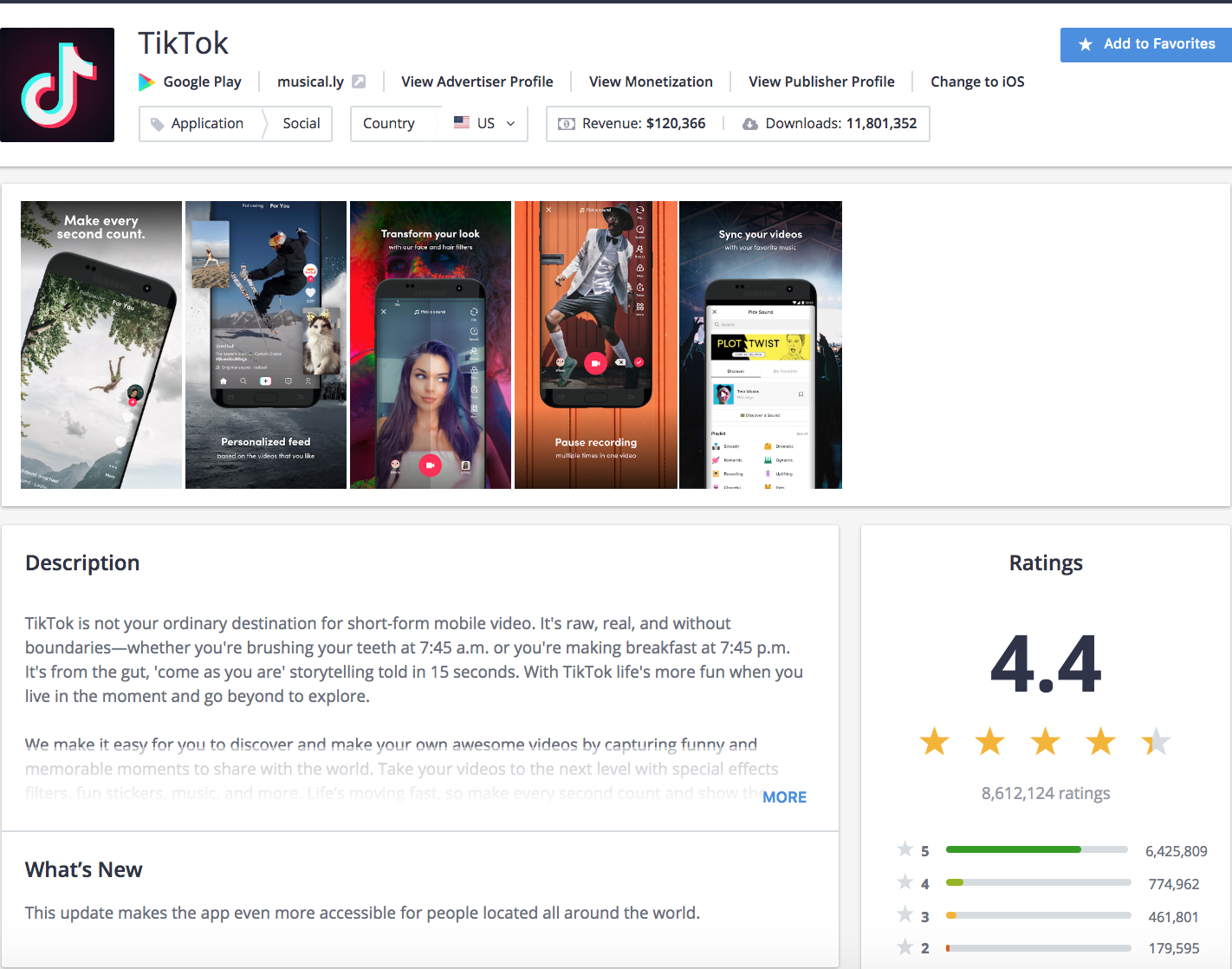Image resolution: width=1232 pixels, height=969 pixels.
Task: Open View Monetization
Action: [651, 81]
